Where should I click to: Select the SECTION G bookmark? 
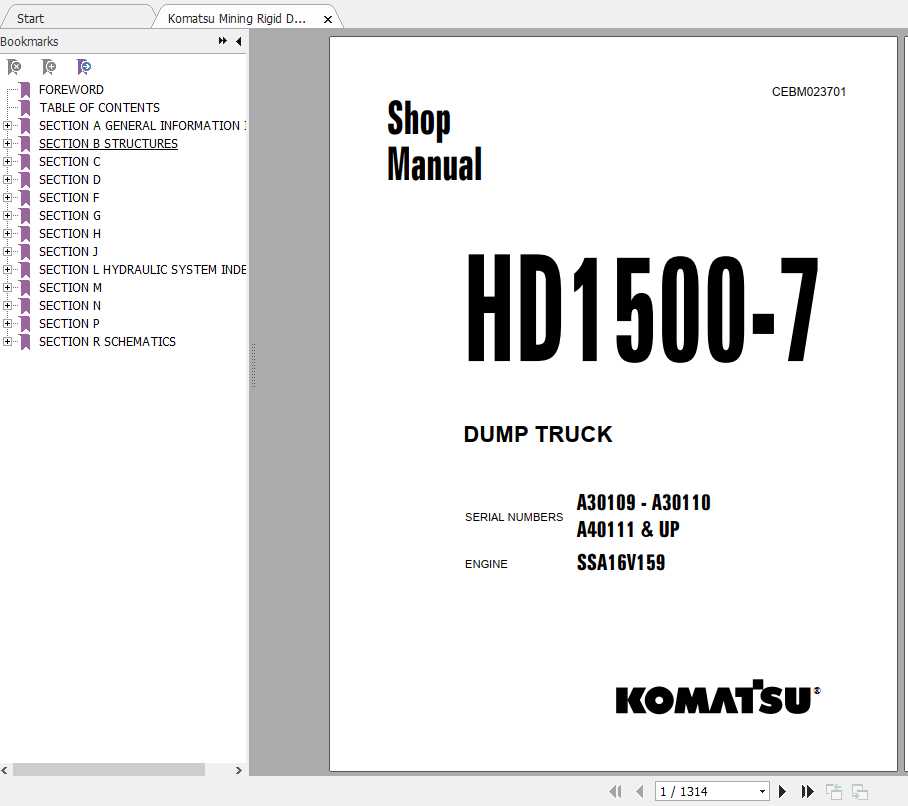point(69,215)
